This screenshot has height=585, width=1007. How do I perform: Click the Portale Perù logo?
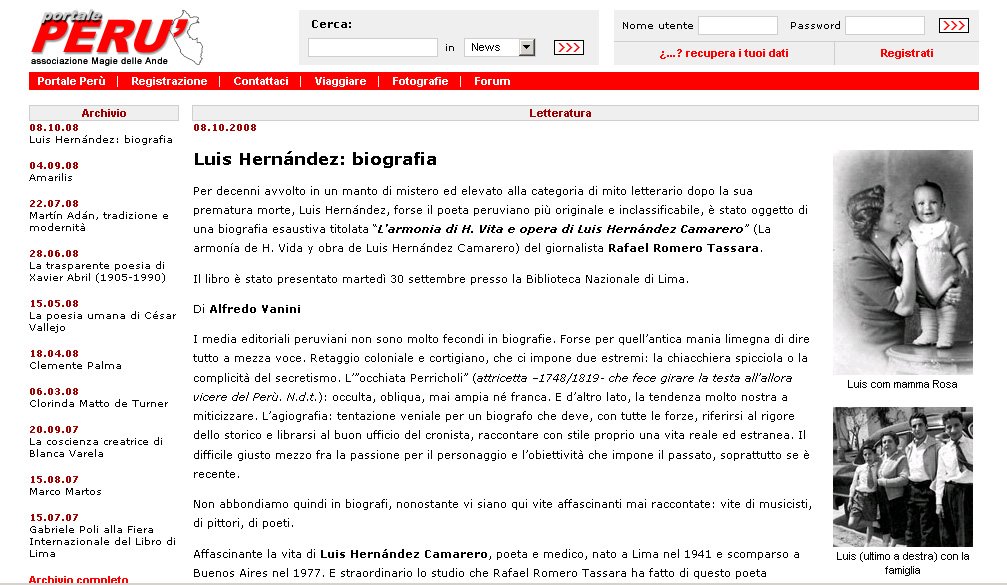(x=116, y=38)
